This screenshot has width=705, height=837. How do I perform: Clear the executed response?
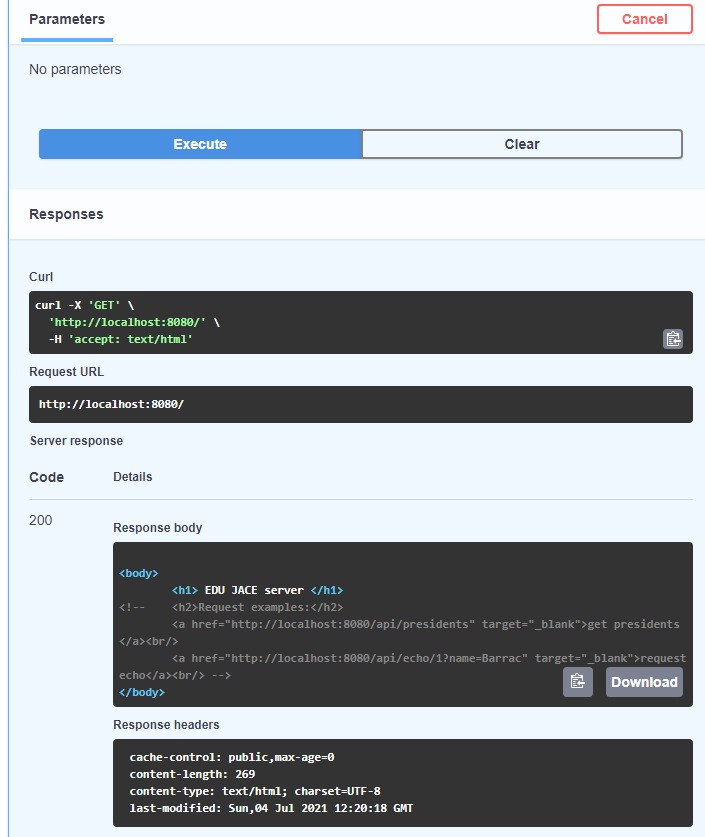pyautogui.click(x=521, y=144)
